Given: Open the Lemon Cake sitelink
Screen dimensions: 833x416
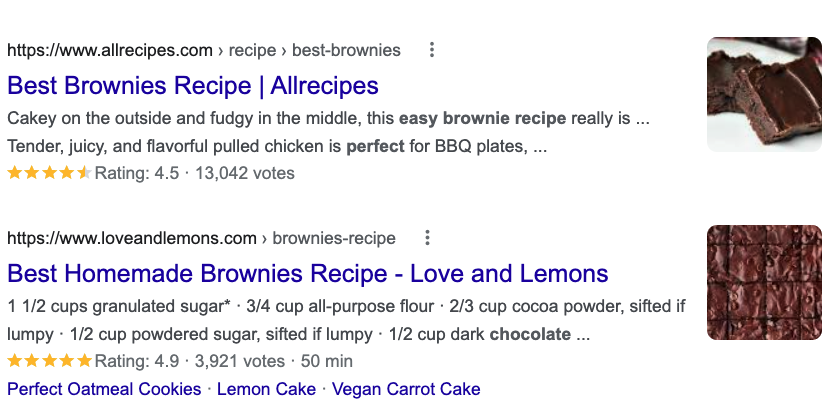Looking at the screenshot, I should [266, 389].
